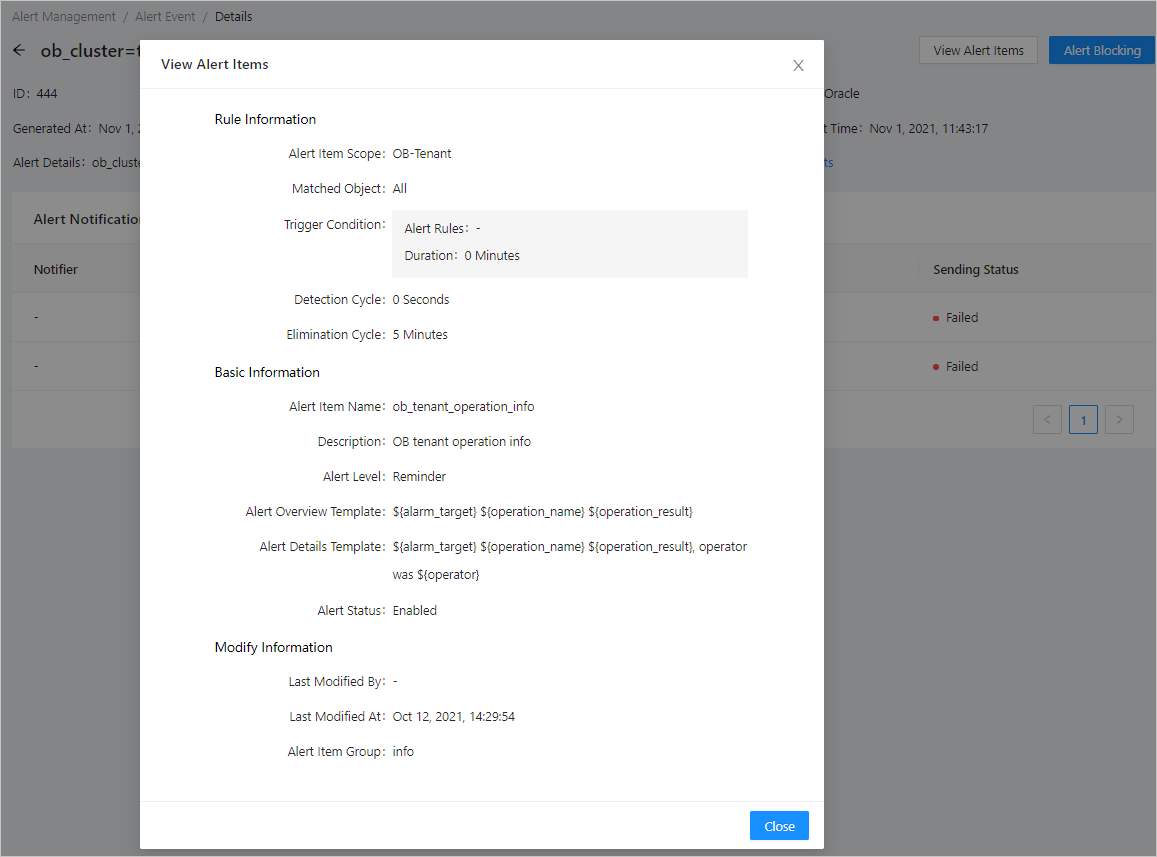Viewport: 1157px width, 857px height.
Task: Click the Rule Information section heading
Action: 265,119
